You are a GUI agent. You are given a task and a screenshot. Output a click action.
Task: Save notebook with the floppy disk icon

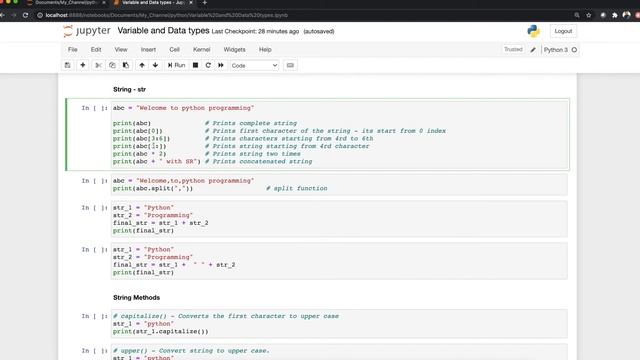coord(68,65)
